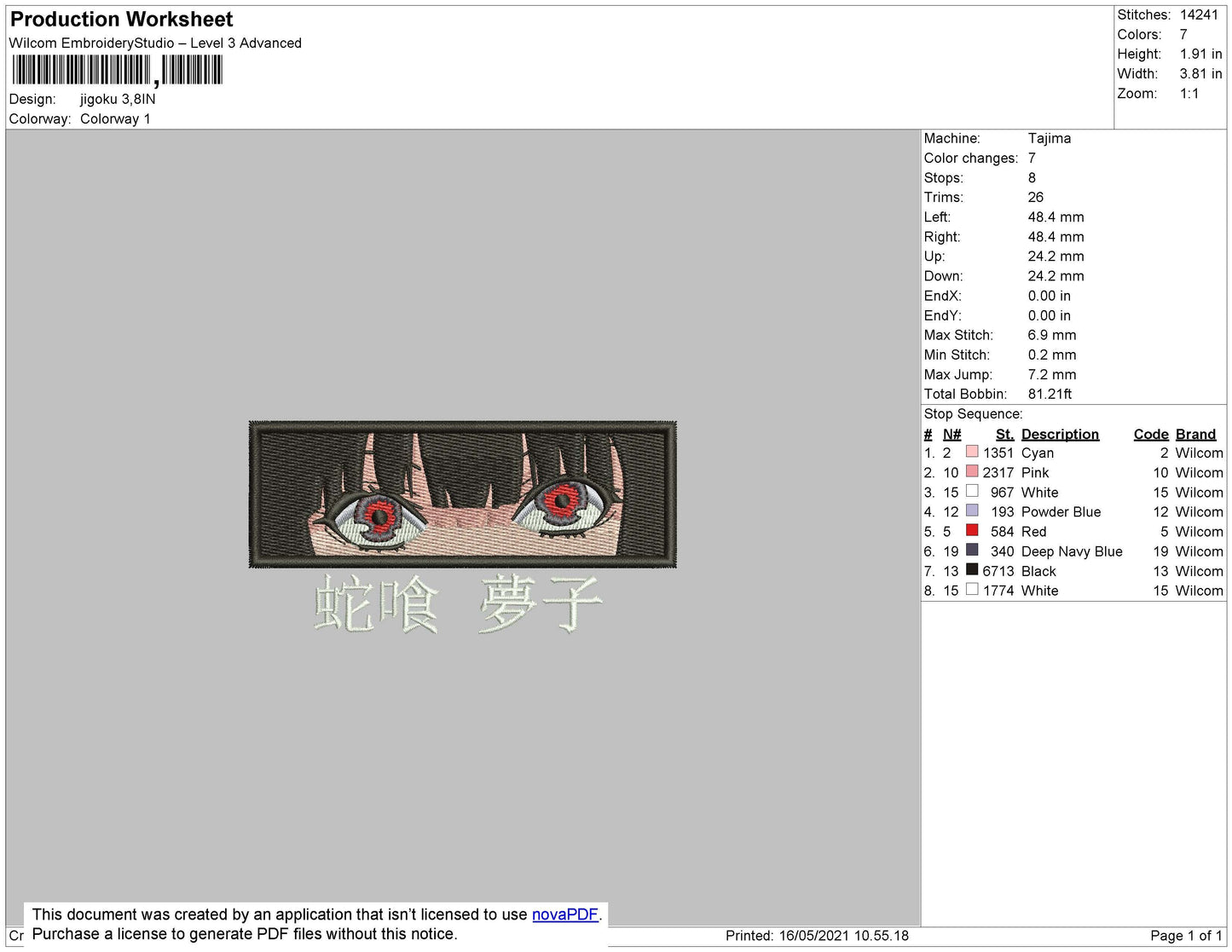This screenshot has width=1232, height=952.
Task: Click the Code column header
Action: [1151, 434]
